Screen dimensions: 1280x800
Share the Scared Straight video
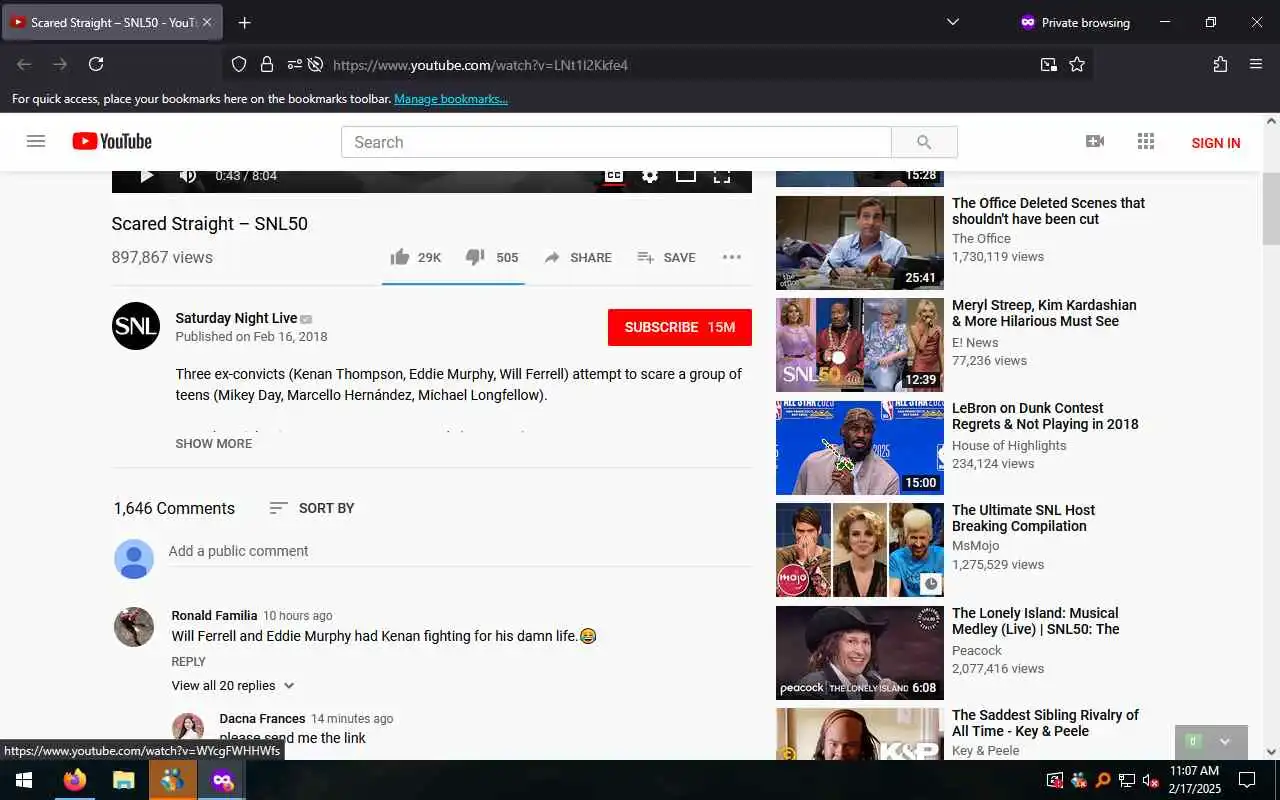(x=578, y=257)
